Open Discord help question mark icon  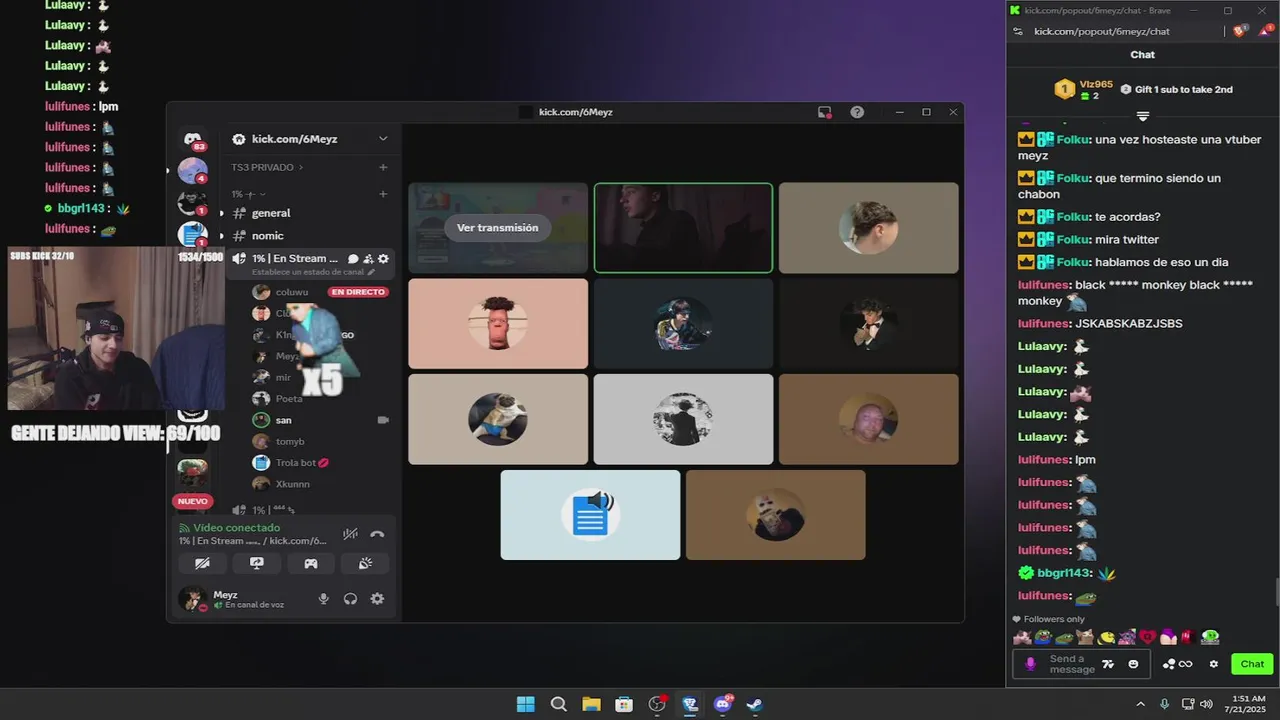[857, 112]
